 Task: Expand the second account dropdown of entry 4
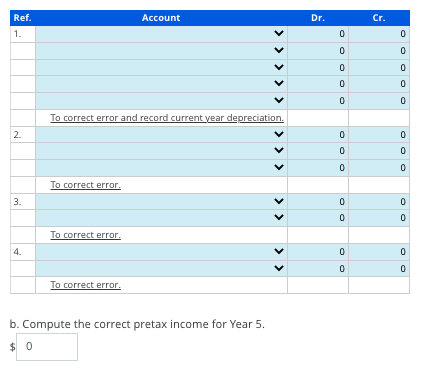[161, 269]
